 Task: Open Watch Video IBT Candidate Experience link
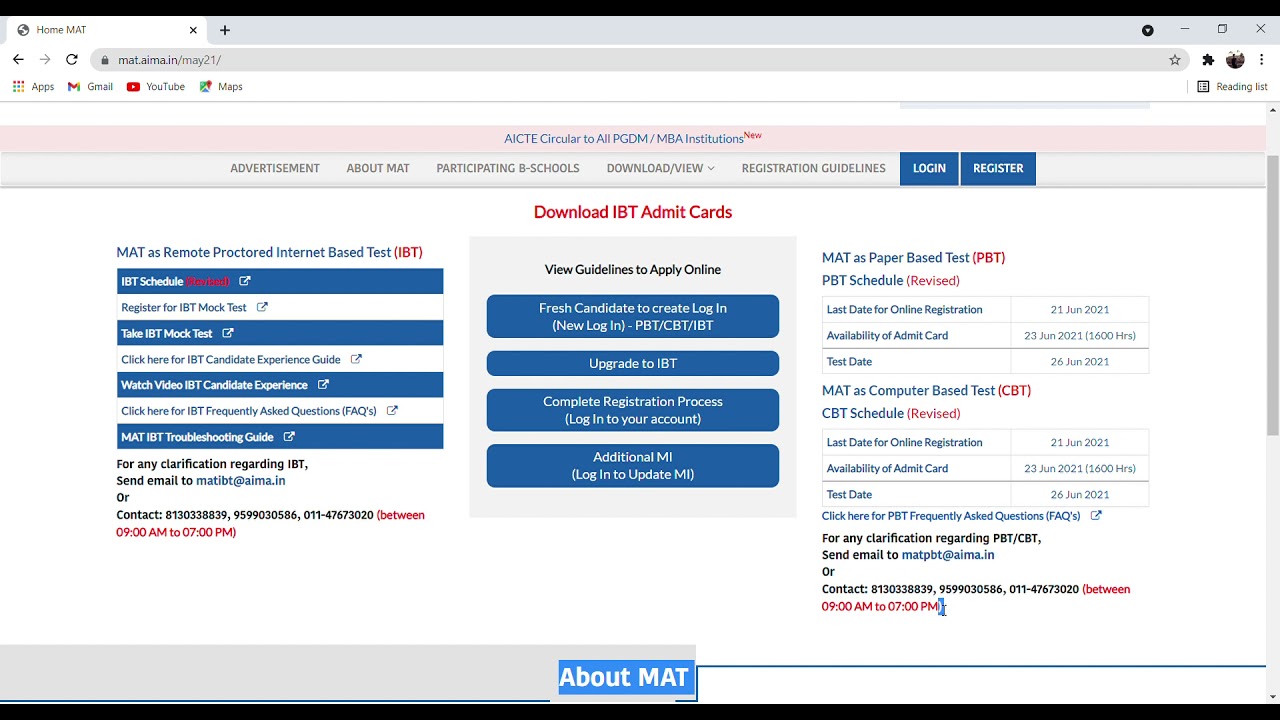(x=214, y=384)
